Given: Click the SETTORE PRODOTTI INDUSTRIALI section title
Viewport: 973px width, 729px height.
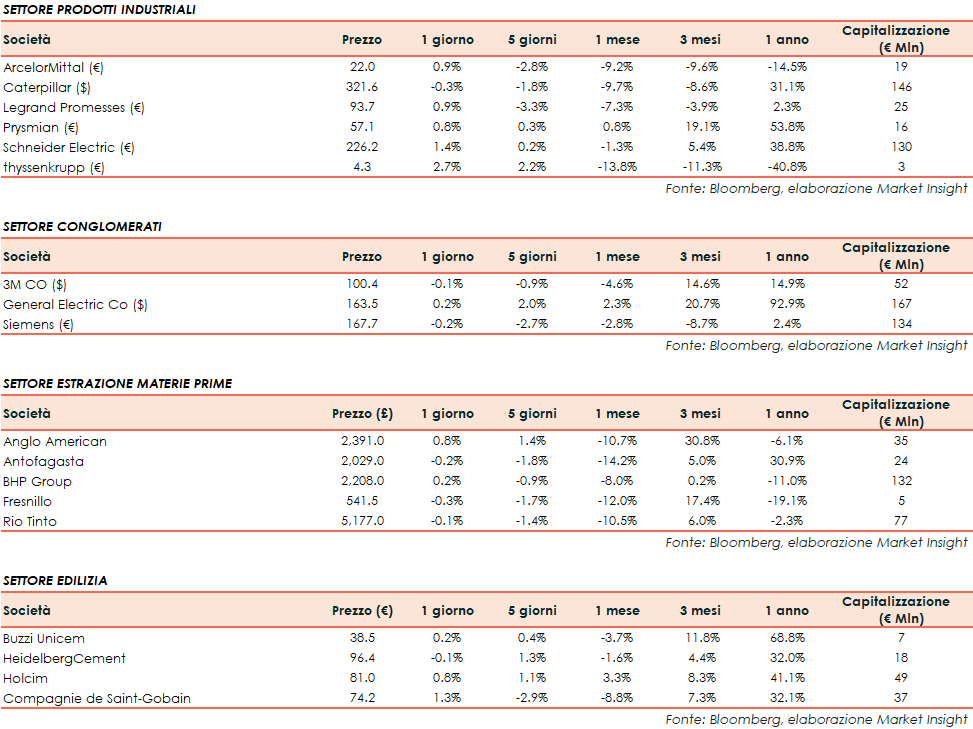Looking at the screenshot, I should (99, 9).
